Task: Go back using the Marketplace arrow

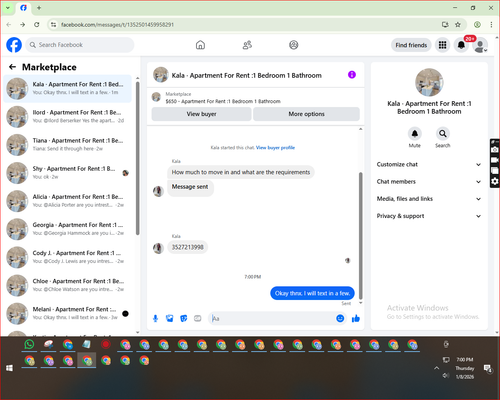Action: (x=12, y=67)
